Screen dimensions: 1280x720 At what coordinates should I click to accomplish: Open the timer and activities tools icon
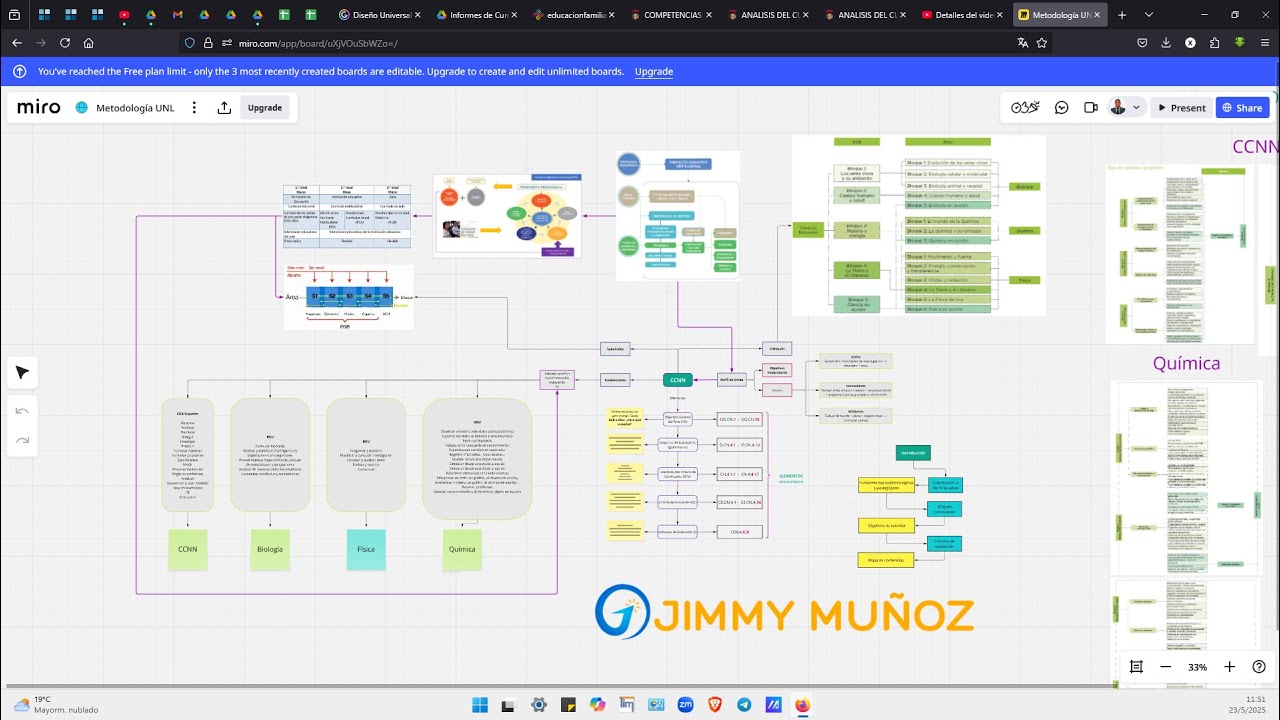[x=1025, y=108]
